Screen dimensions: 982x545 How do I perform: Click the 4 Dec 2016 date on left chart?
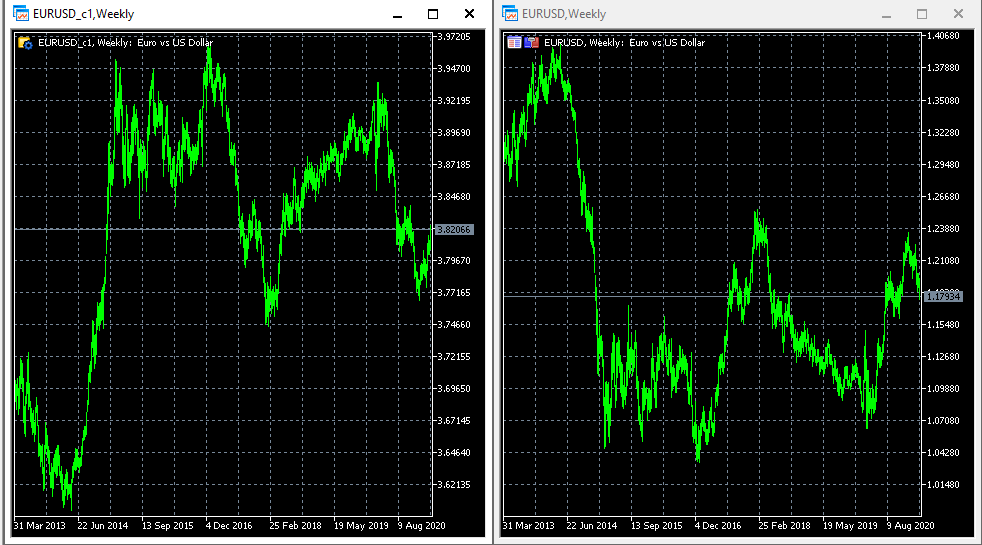[229, 526]
